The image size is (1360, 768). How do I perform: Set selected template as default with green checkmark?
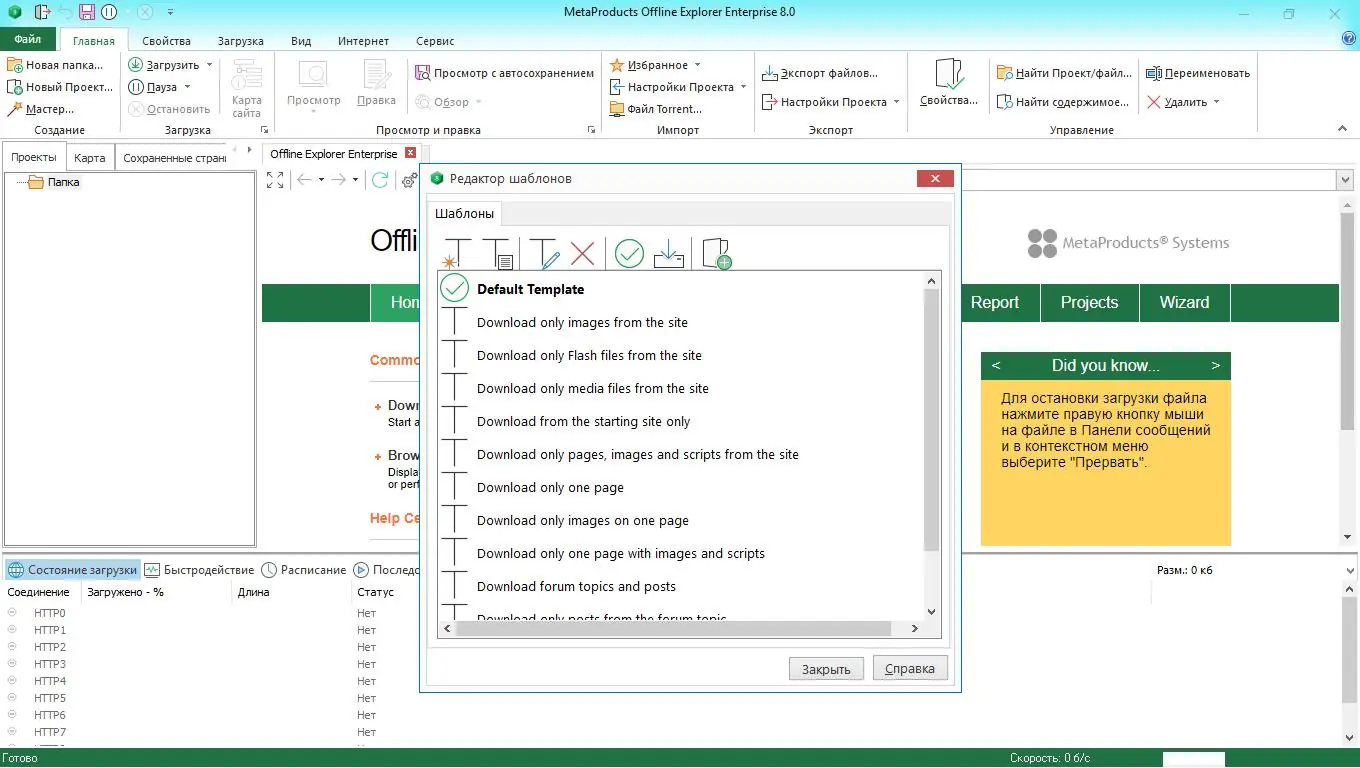pyautogui.click(x=629, y=253)
